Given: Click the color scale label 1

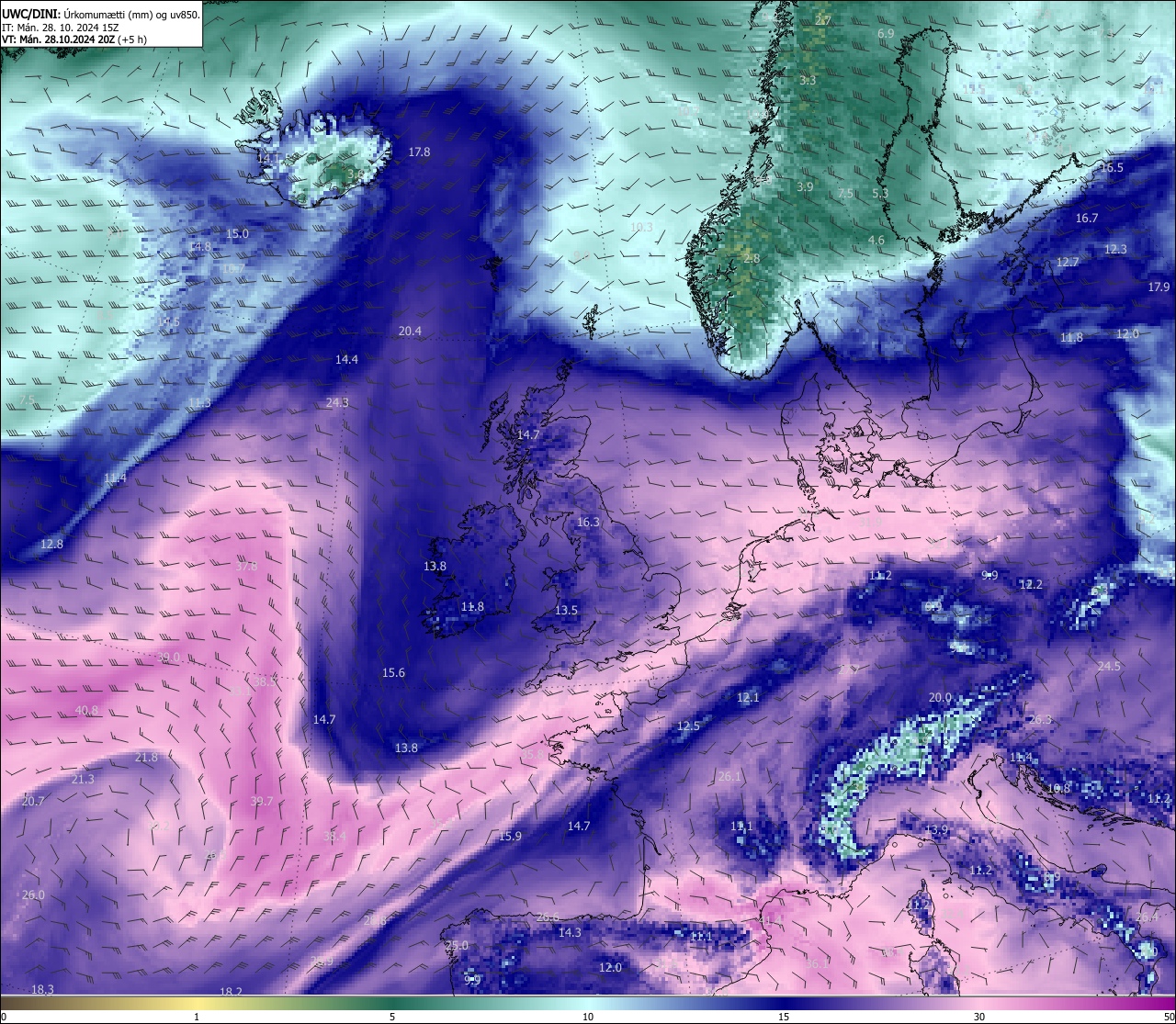Looking at the screenshot, I should 197,1017.
